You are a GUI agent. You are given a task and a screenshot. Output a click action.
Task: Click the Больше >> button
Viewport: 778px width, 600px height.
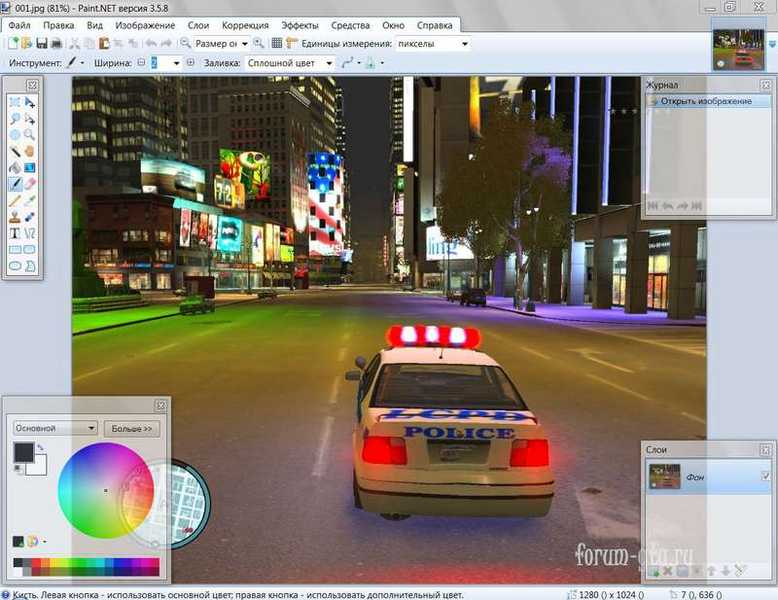tap(132, 428)
